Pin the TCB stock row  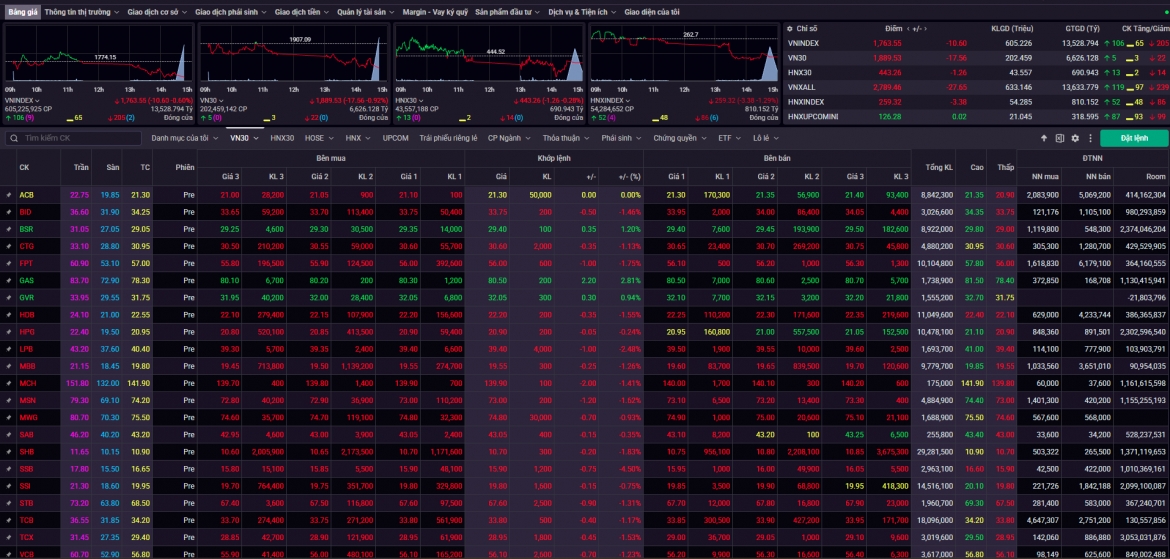9,520
